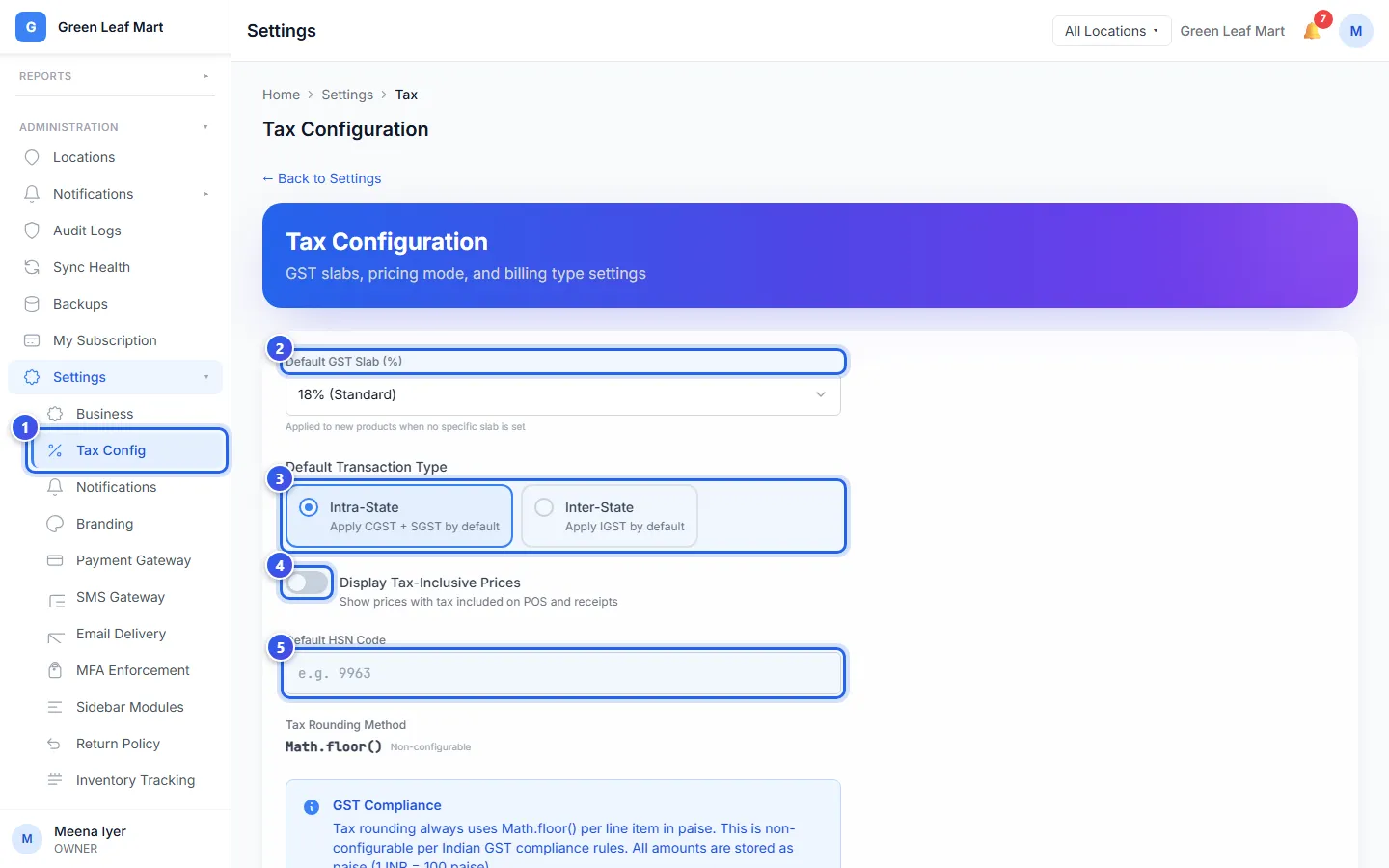Click Back to Settings link
Viewport: 1389px width, 868px height.
pyautogui.click(x=322, y=178)
